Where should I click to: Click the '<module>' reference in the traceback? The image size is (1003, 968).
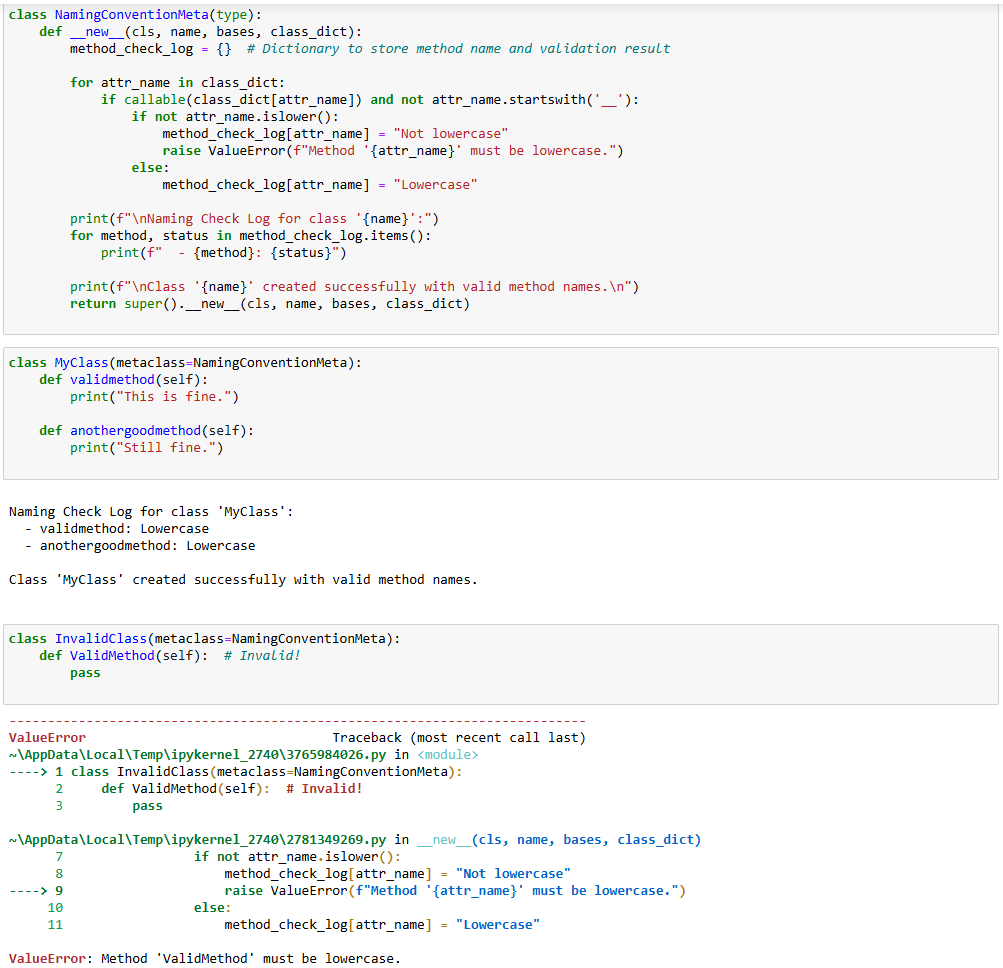pos(448,755)
